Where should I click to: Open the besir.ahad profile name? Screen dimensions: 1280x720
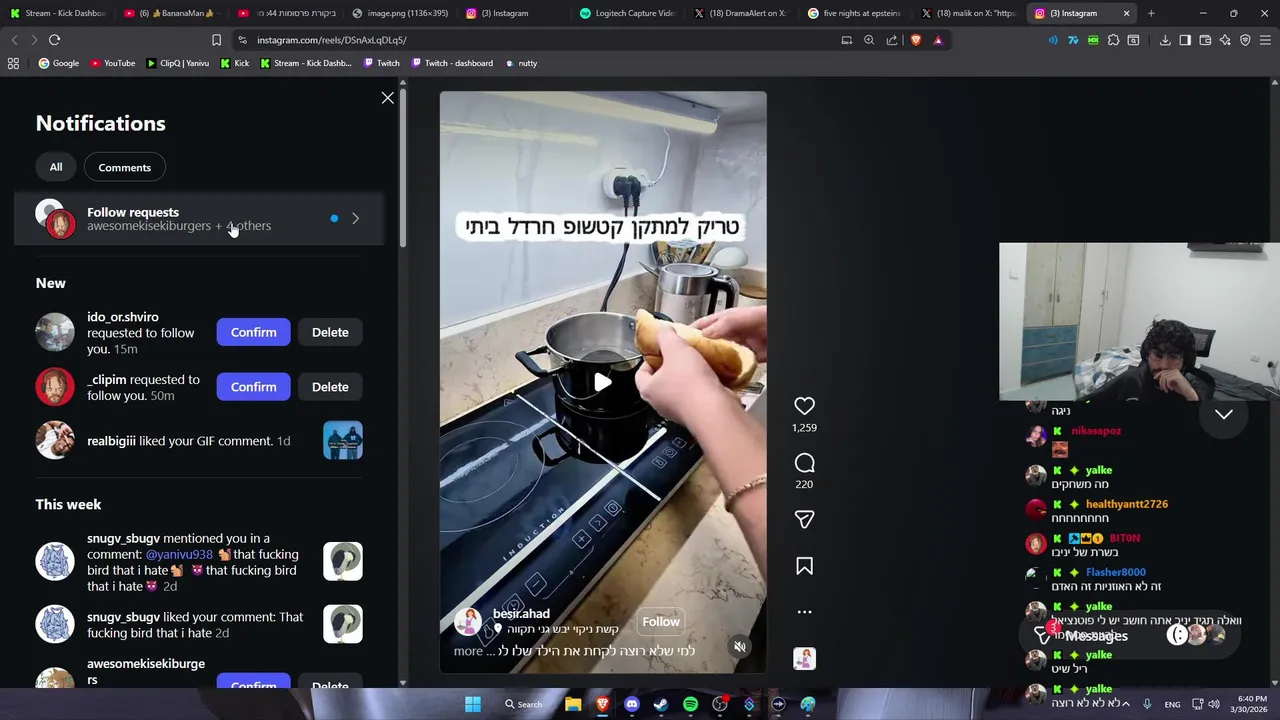521,614
